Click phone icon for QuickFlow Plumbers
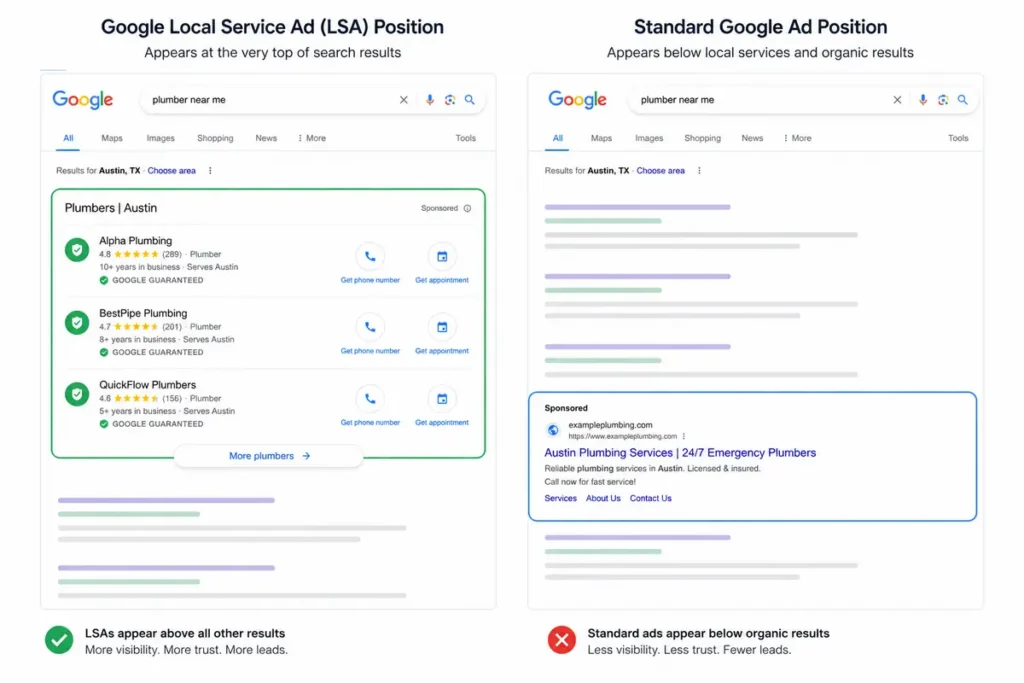 tap(370, 399)
